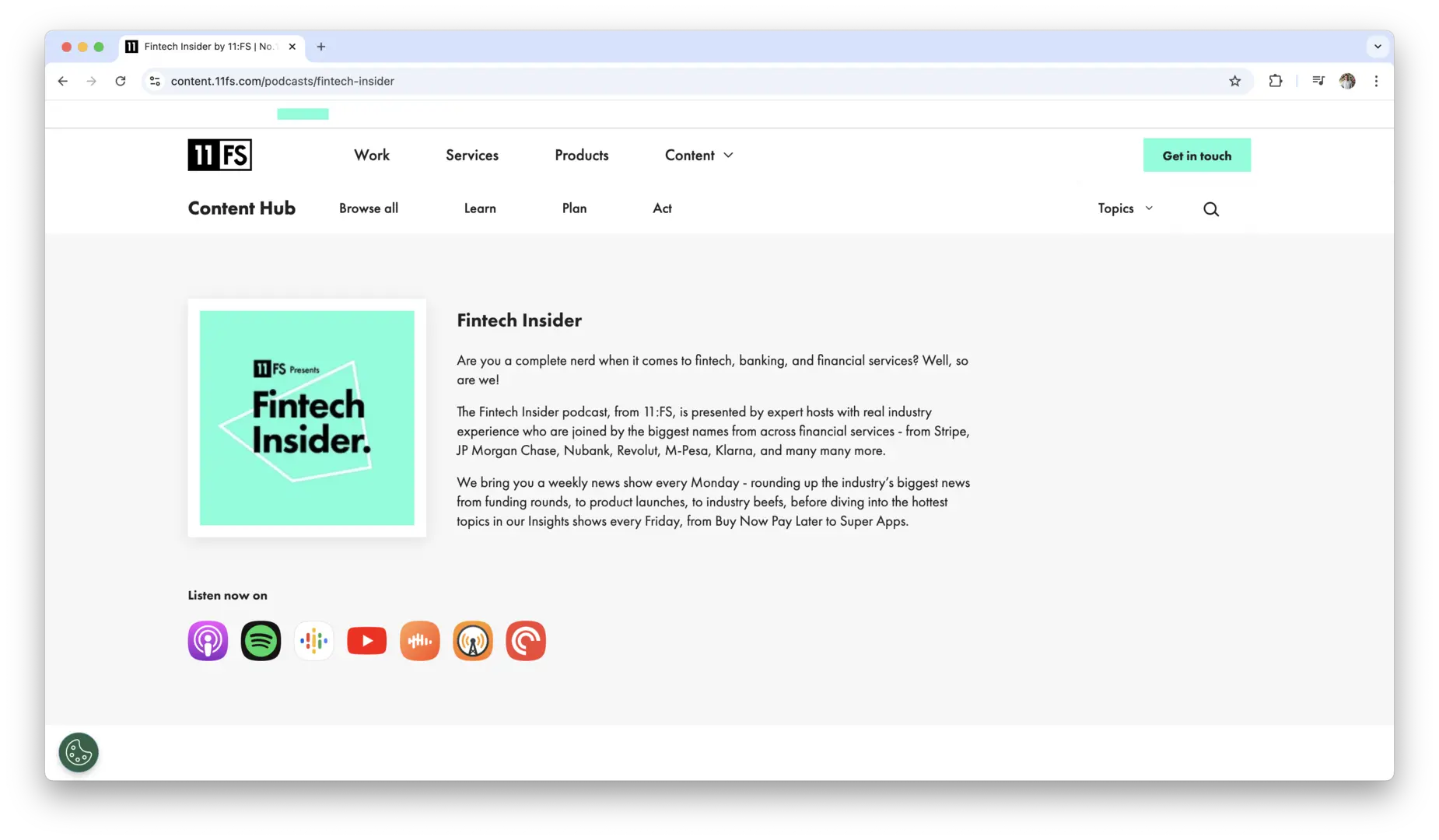
Task: Open the YouTube channel icon
Action: [x=366, y=641]
